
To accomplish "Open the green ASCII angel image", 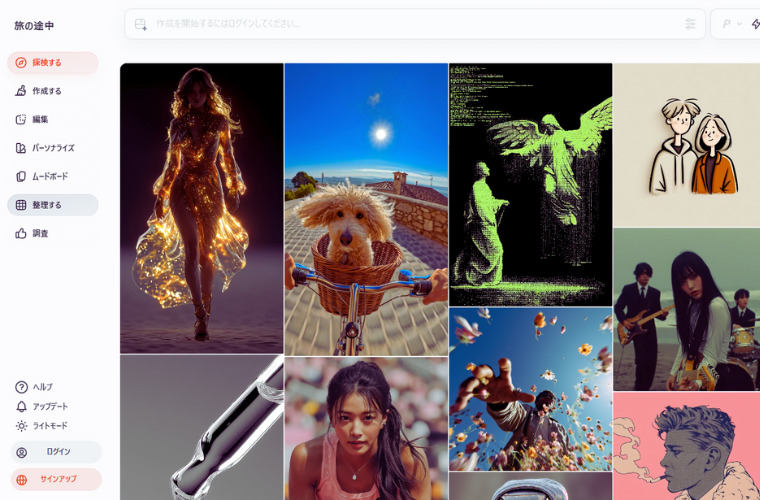I will click(x=530, y=184).
